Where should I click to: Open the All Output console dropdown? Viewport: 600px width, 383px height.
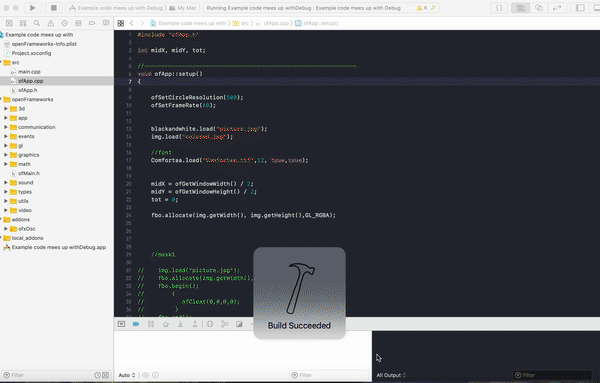391,375
